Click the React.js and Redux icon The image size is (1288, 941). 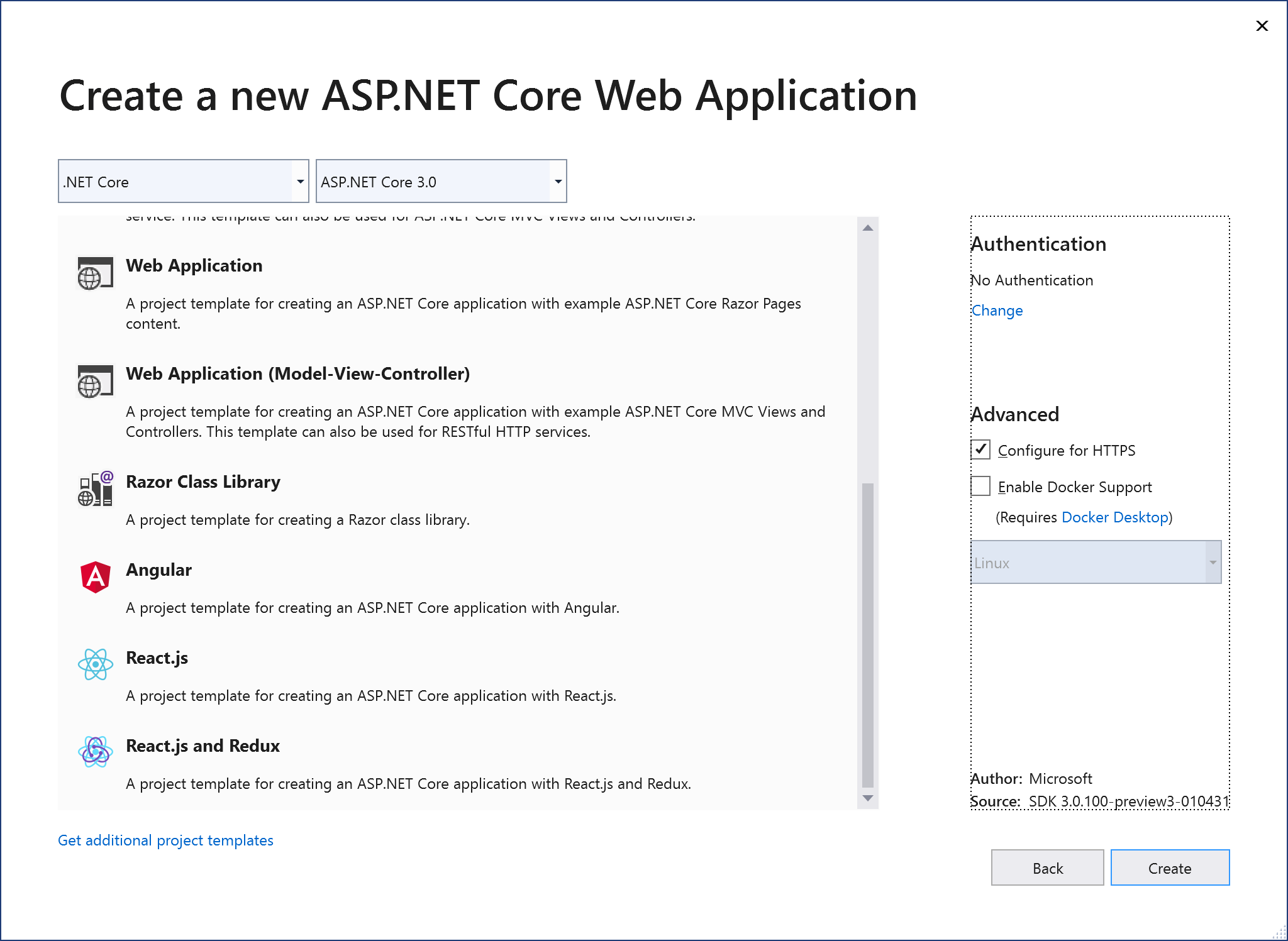[x=95, y=752]
